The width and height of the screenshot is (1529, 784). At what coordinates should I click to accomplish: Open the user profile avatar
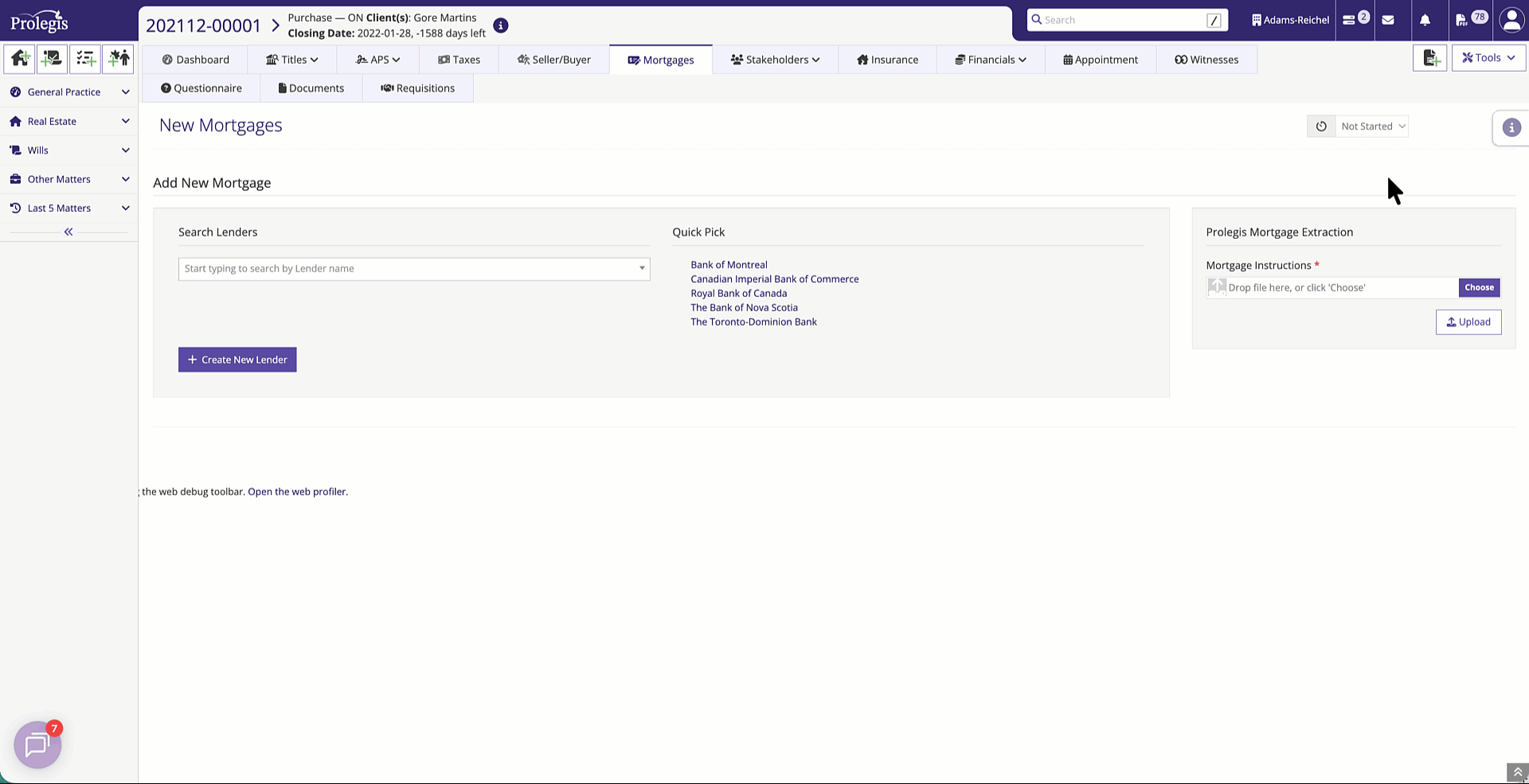(1511, 20)
